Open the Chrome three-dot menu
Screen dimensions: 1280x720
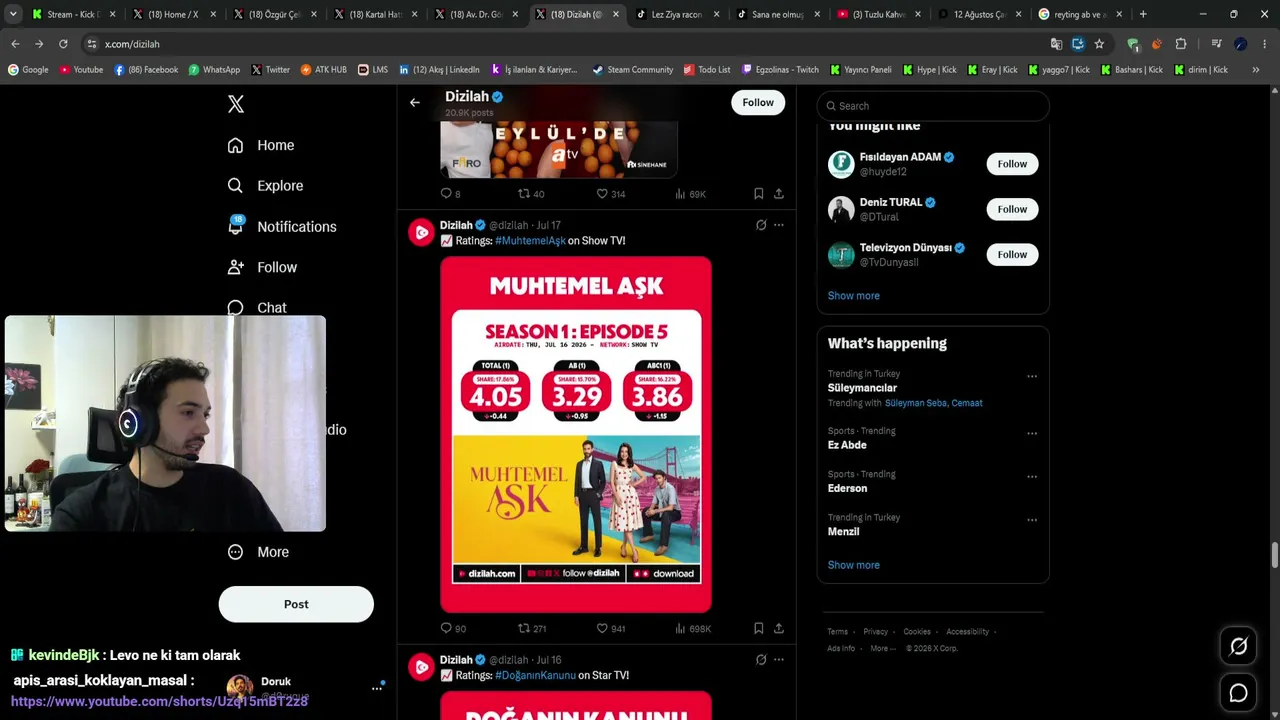(1265, 44)
